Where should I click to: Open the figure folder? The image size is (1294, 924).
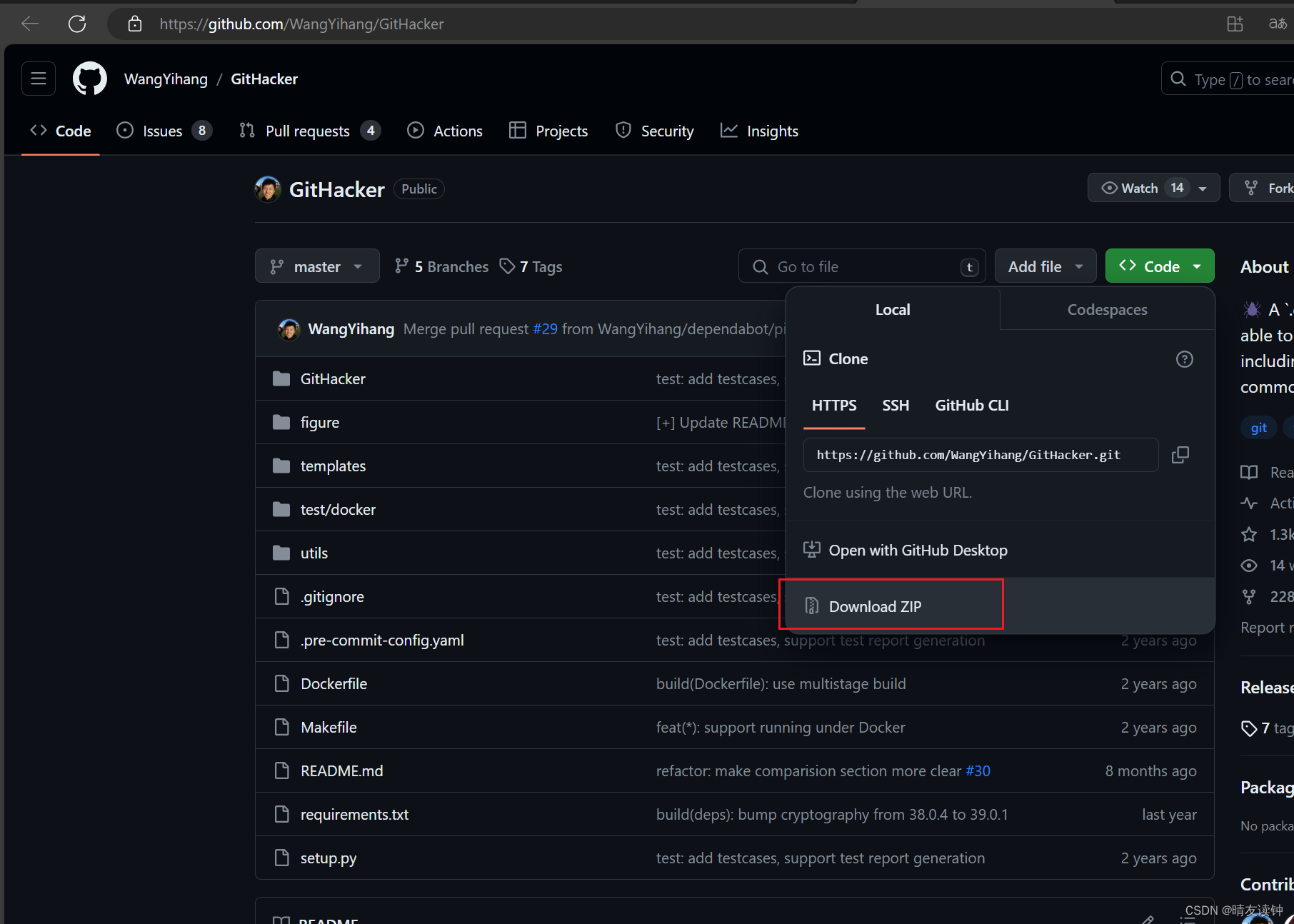[320, 422]
